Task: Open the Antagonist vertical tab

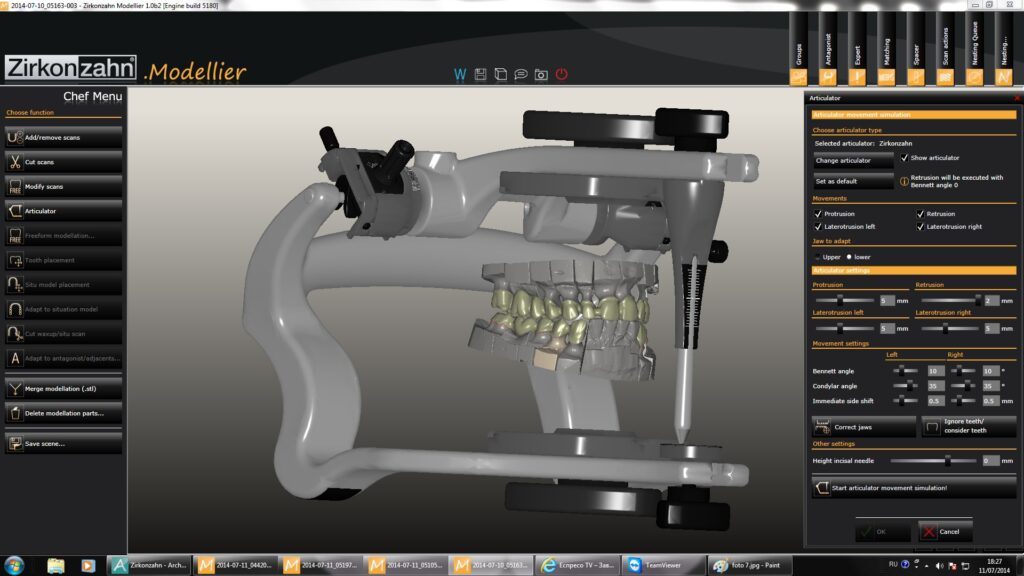Action: tap(827, 49)
